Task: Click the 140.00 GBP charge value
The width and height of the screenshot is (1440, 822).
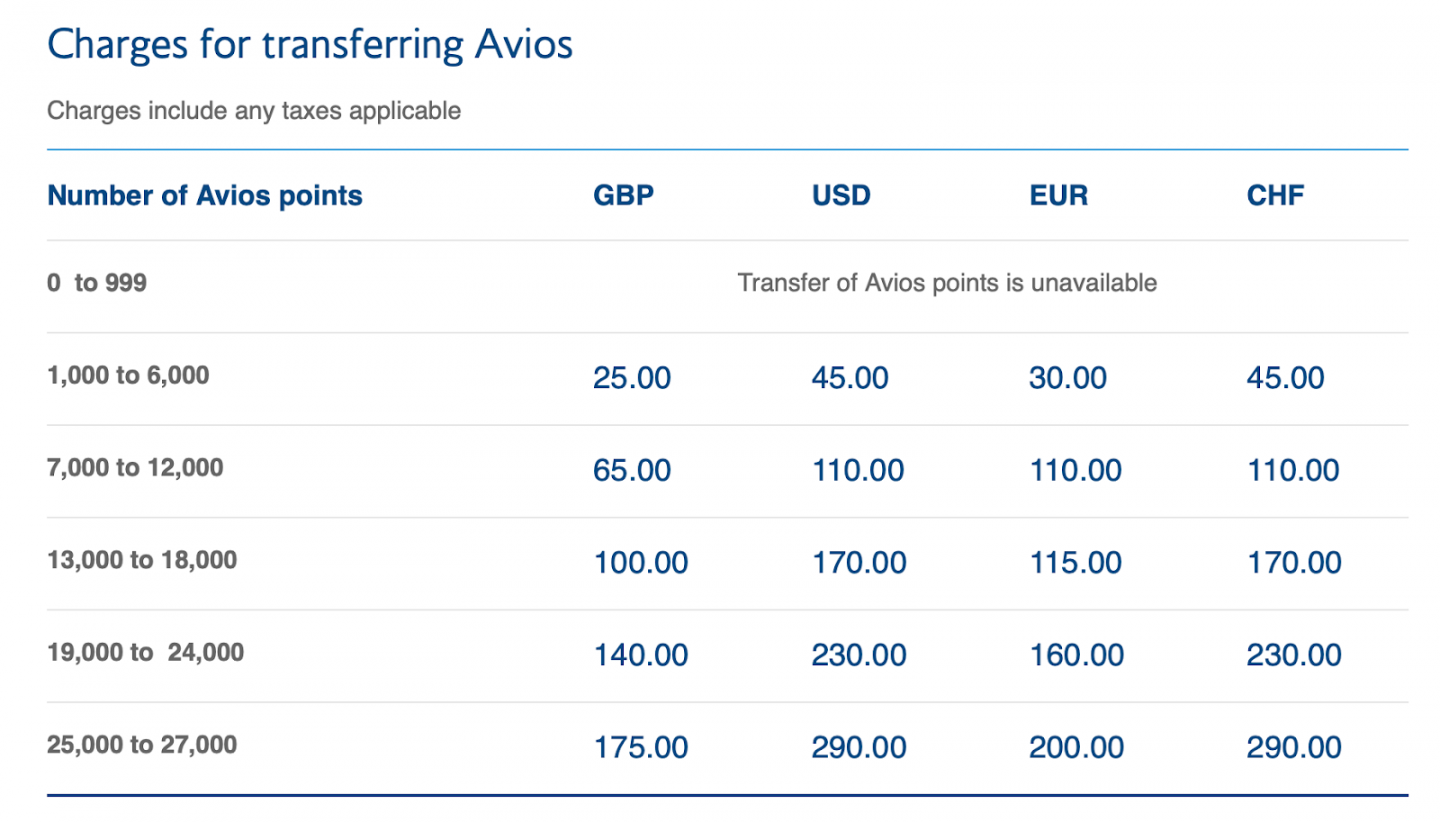Action: [641, 656]
